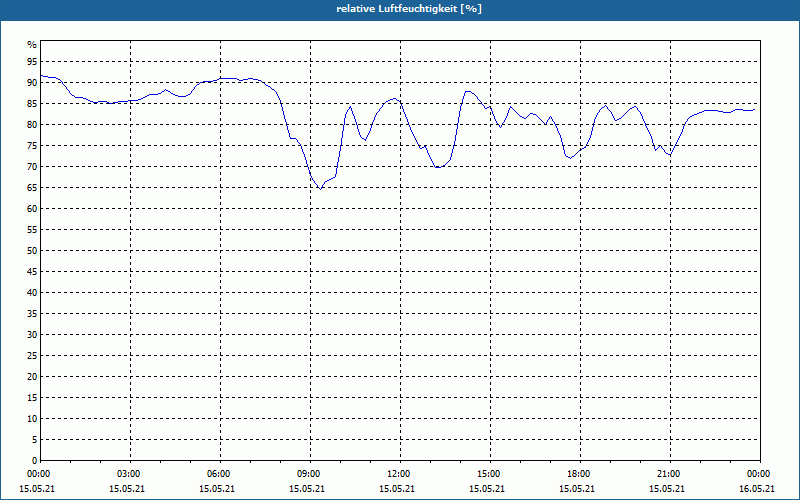
Task: Select the "21:00" time axis label
Action: click(670, 474)
